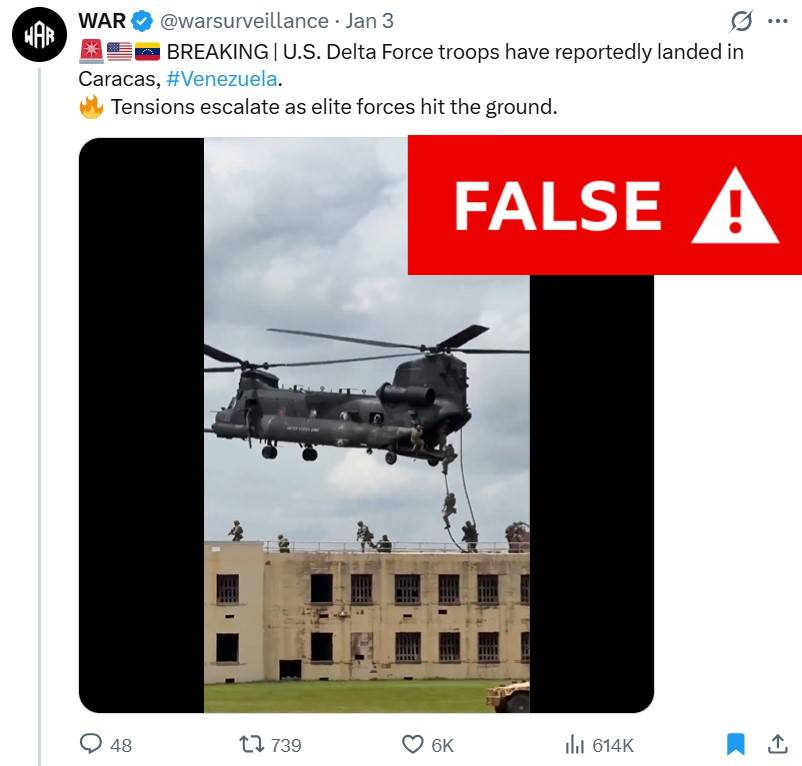Click the reply speech bubble icon
This screenshot has height=766, width=802.
tap(91, 744)
